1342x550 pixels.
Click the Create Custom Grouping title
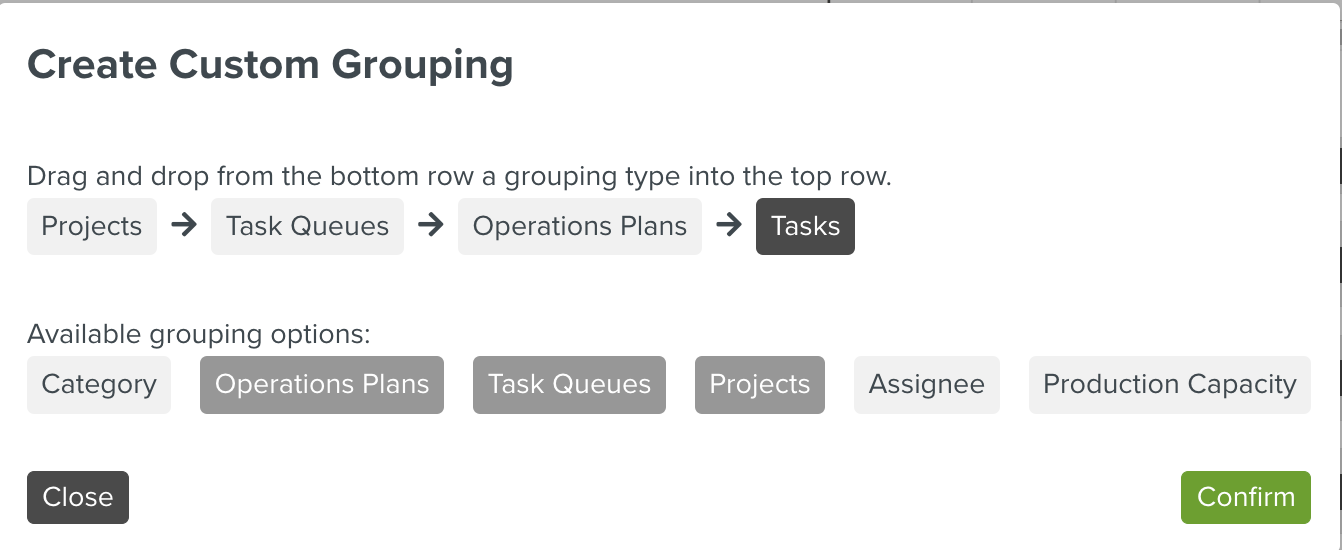(x=270, y=65)
